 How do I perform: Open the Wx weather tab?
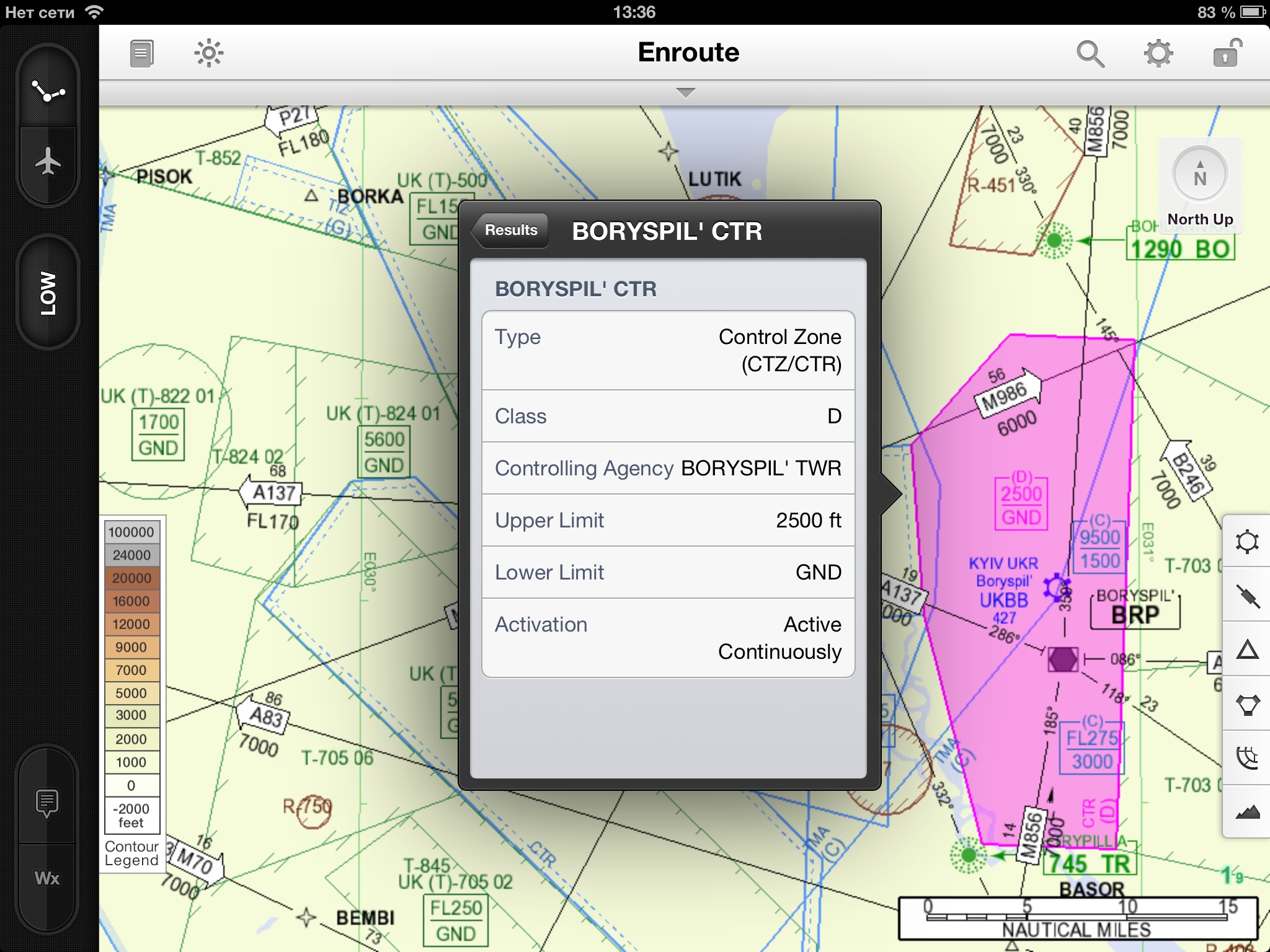pyautogui.click(x=47, y=879)
